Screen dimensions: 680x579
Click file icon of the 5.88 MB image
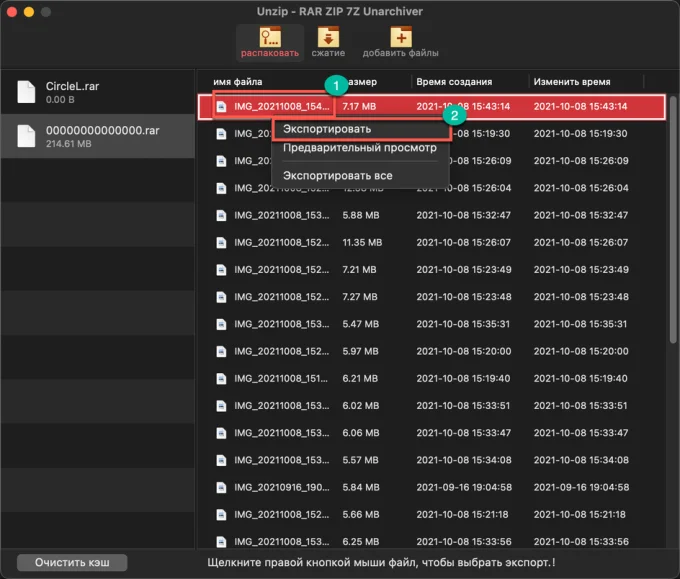[x=221, y=216]
